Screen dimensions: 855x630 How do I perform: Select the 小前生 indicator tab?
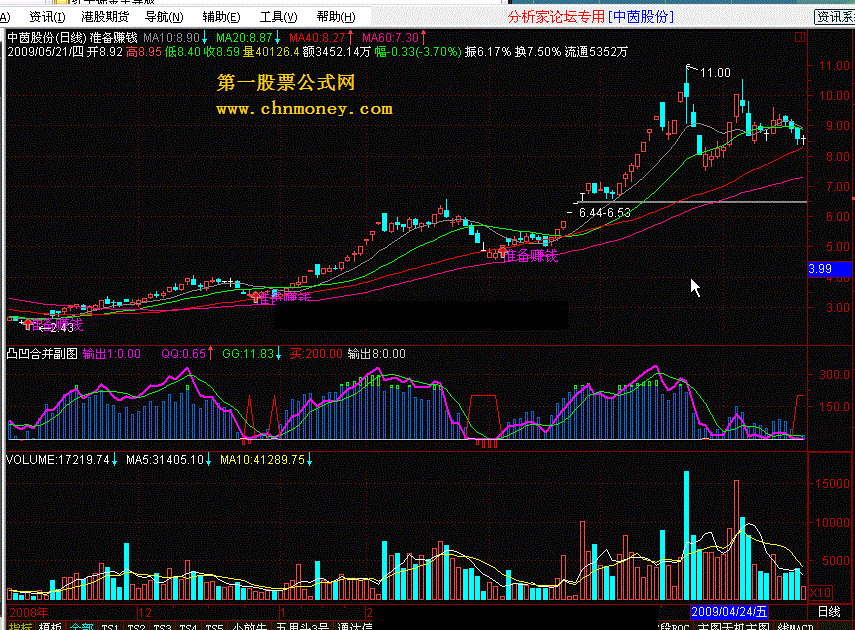(x=249, y=626)
